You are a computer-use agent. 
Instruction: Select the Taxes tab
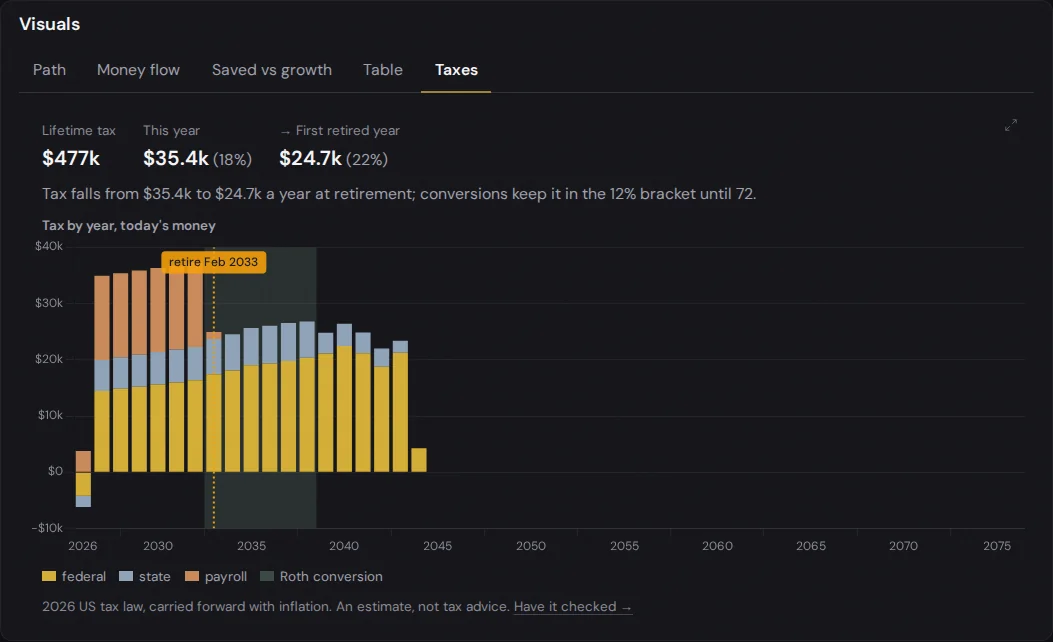click(x=456, y=70)
